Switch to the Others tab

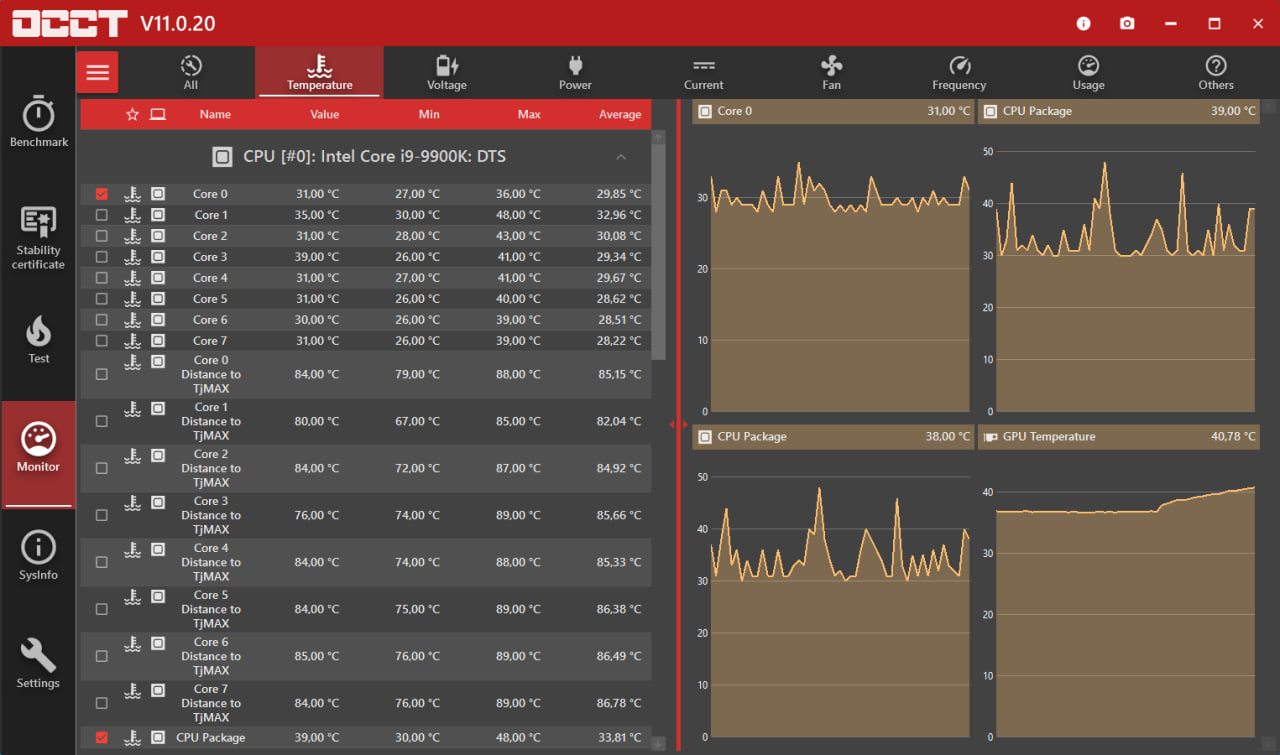click(1216, 72)
